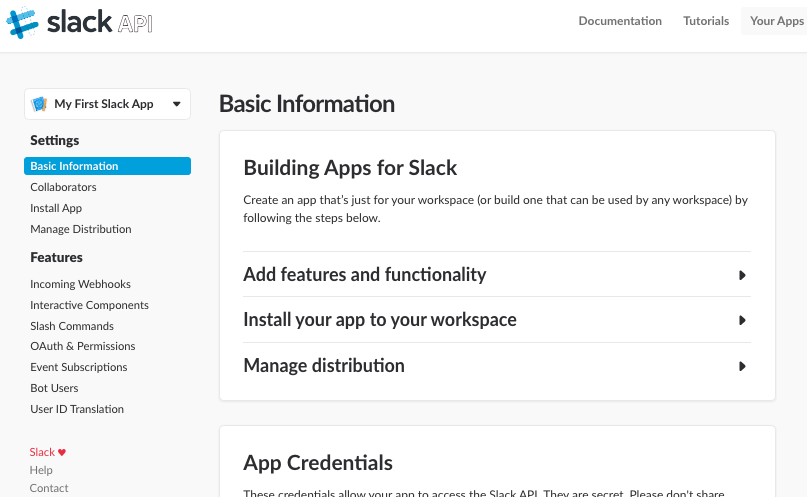The image size is (807, 497).
Task: Select Interactive Components feature
Action: 90,306
